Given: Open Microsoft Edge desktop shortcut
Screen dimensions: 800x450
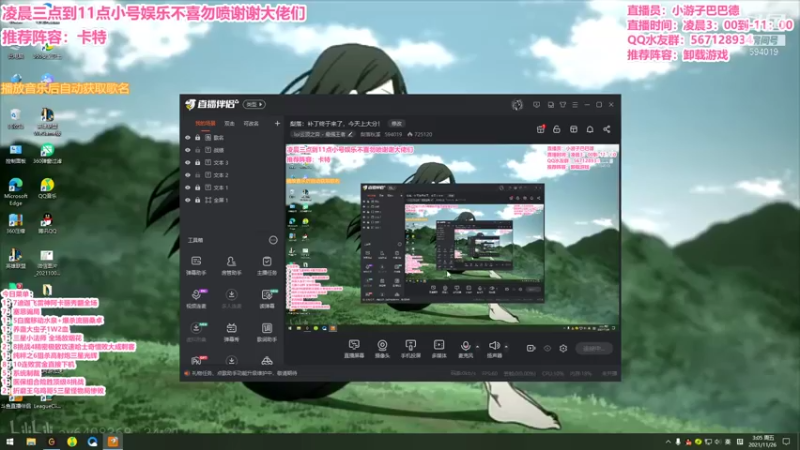Looking at the screenshot, I should pos(15,191).
